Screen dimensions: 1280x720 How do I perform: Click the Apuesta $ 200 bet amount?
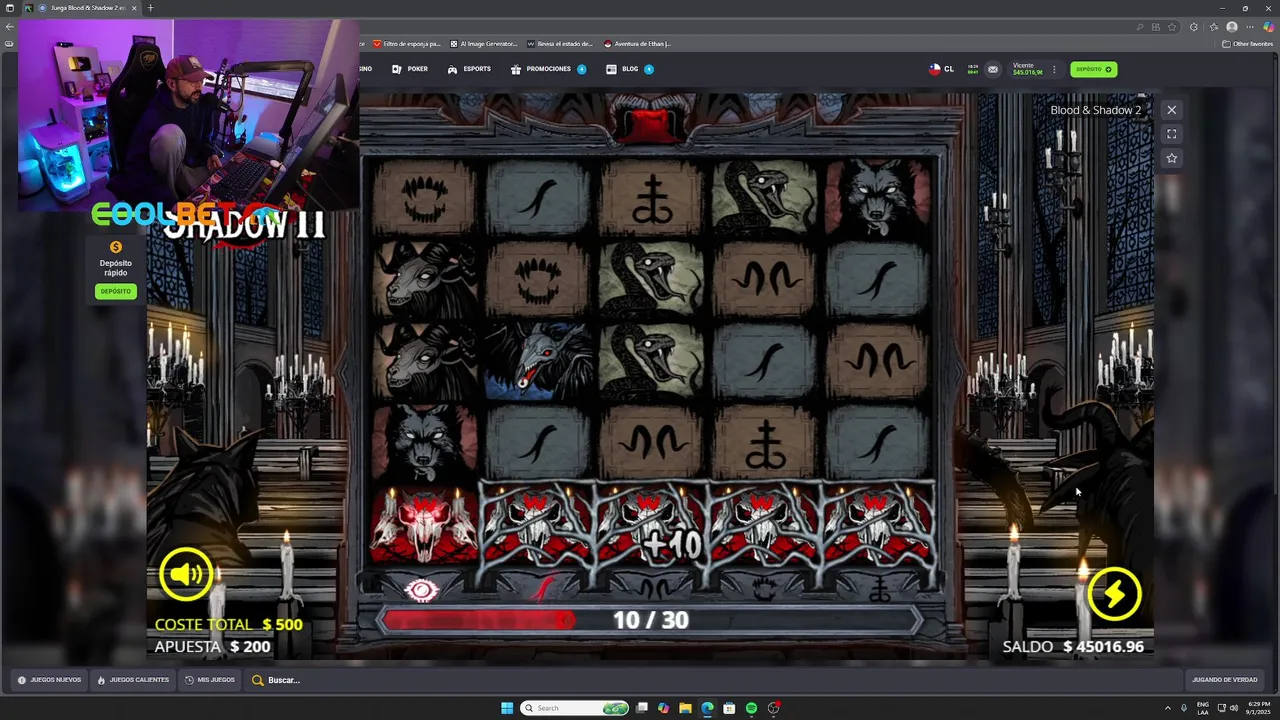click(212, 647)
